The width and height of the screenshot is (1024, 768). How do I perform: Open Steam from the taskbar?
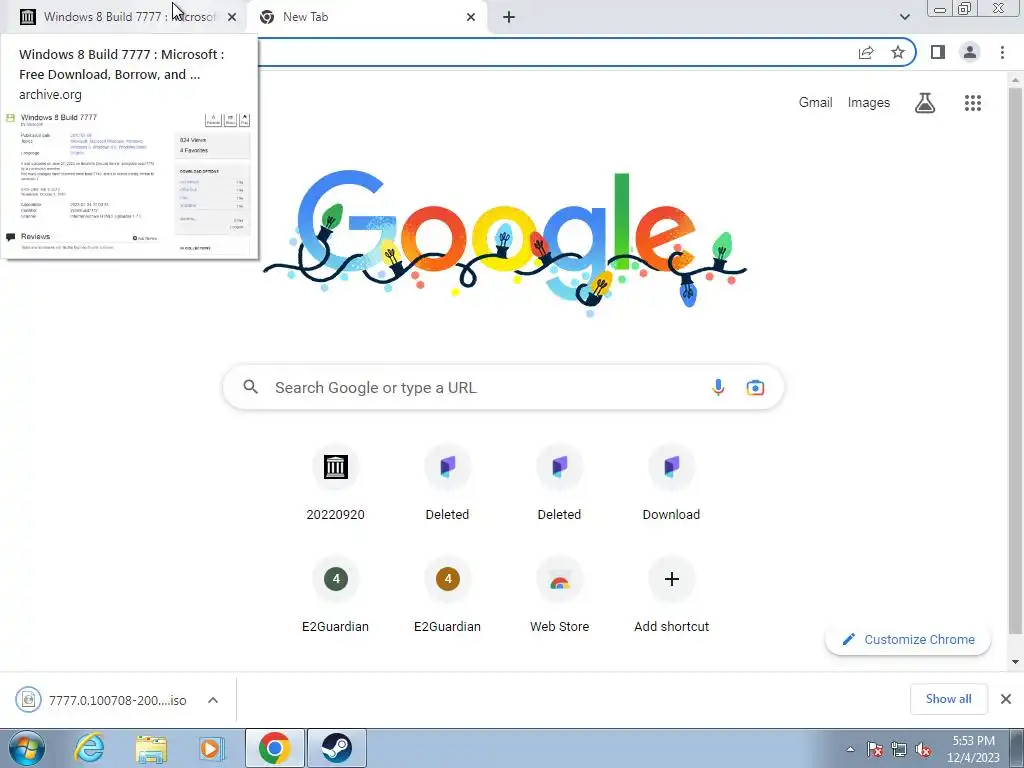[337, 748]
